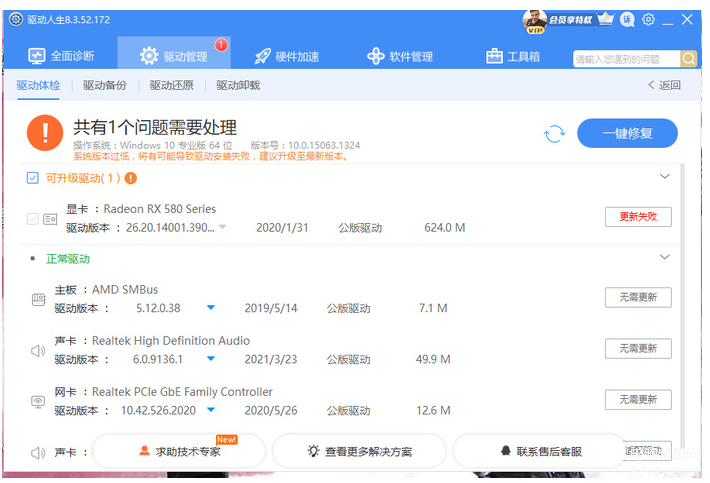Click the refresh rescan arrows icon
Viewport: 710px width, 483px height.
click(554, 134)
